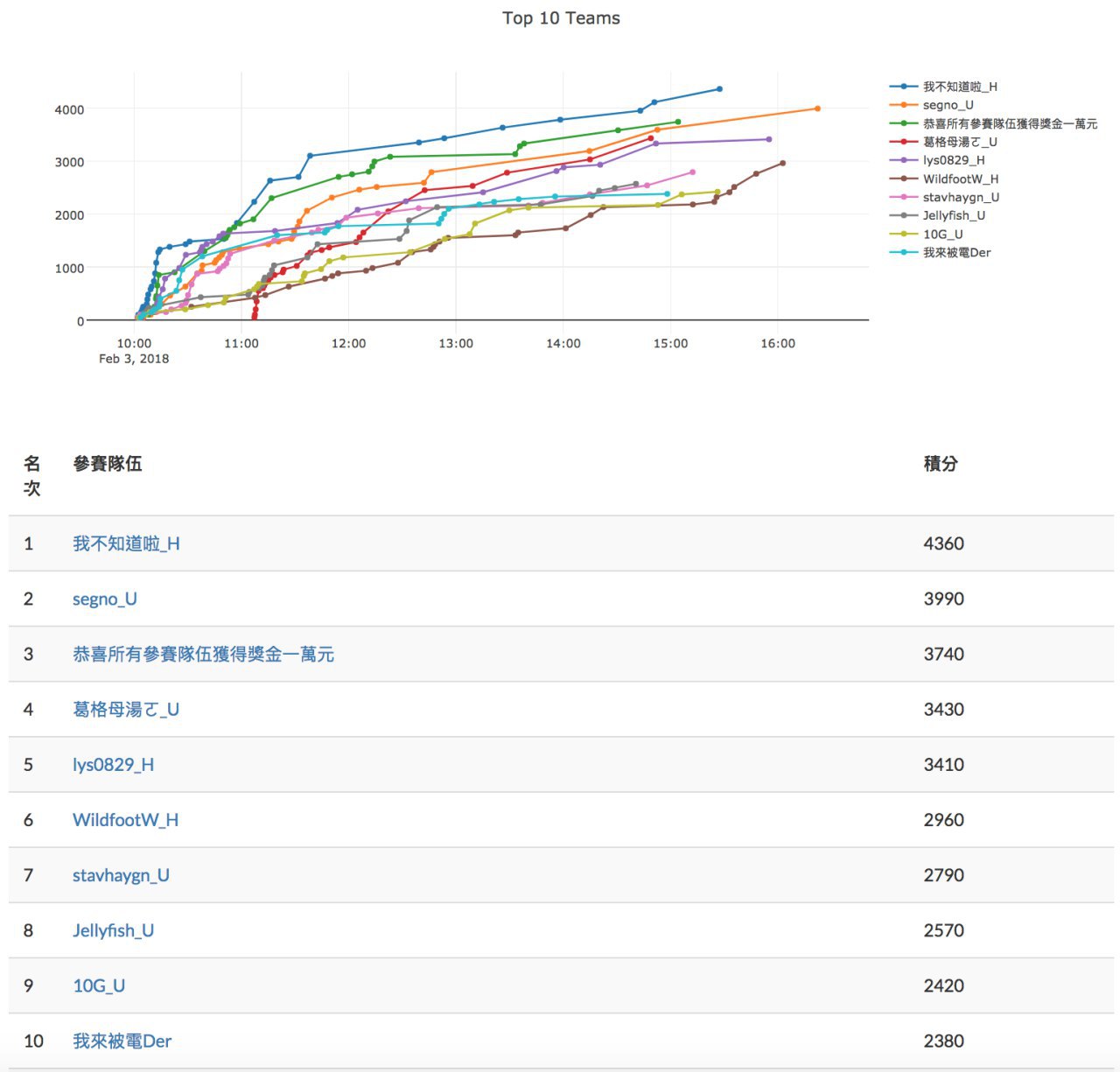Click the score value 2420
The width and height of the screenshot is (1120, 1072).
tap(944, 985)
